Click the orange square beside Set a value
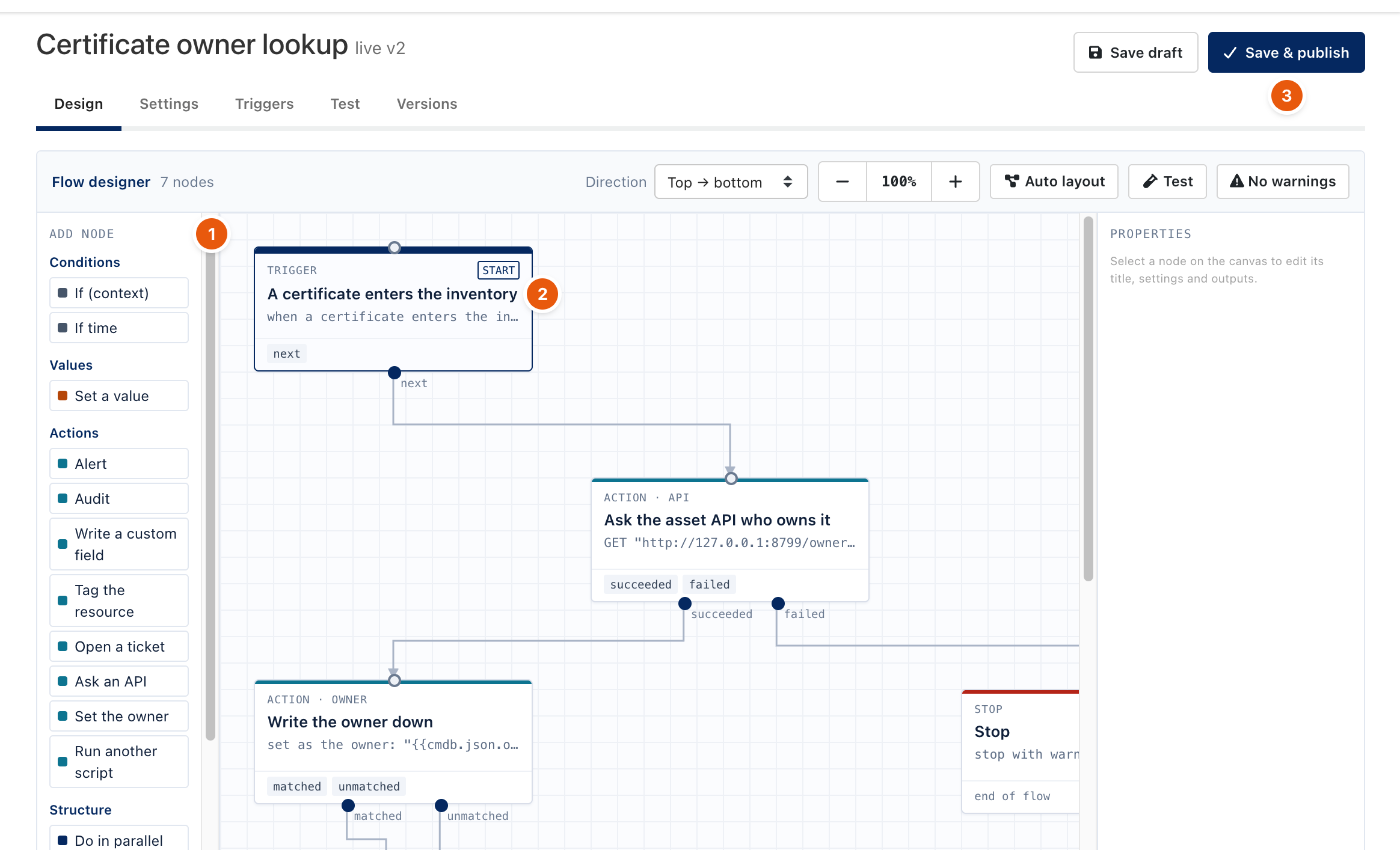The height and width of the screenshot is (850, 1400). (63, 396)
